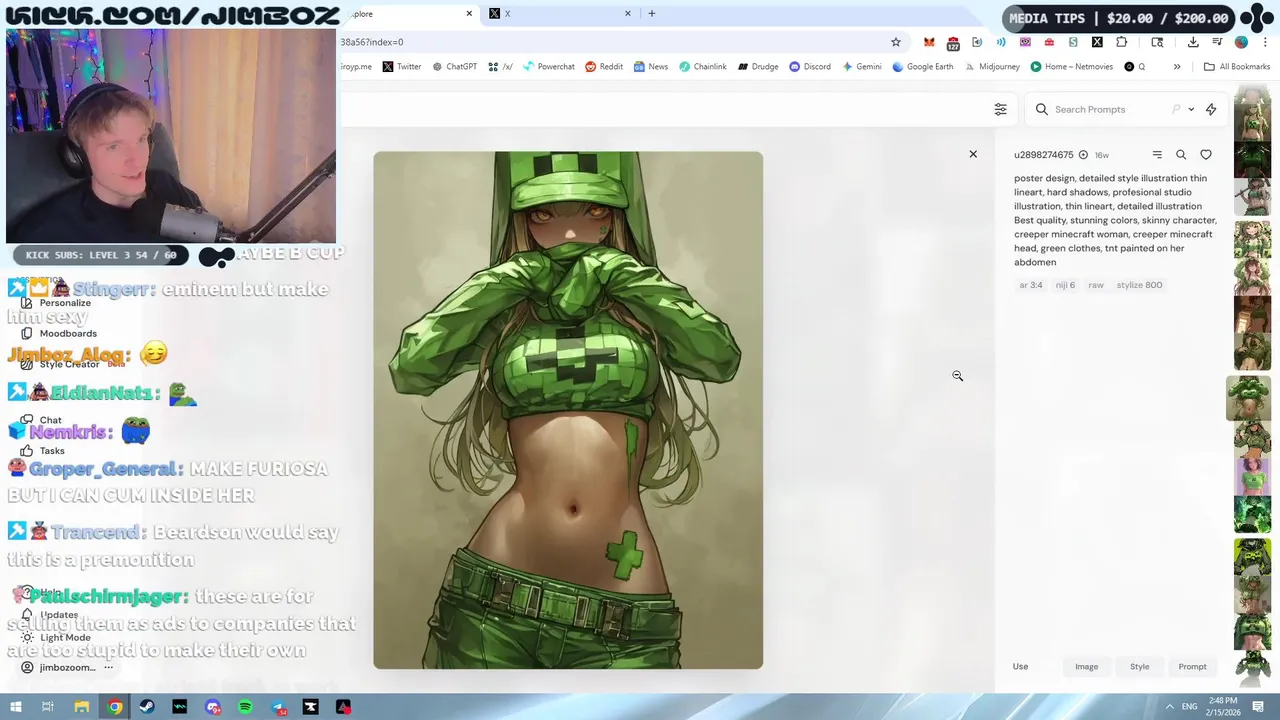The width and height of the screenshot is (1280, 720).
Task: Open a new browser tab with plus button
Action: (652, 14)
